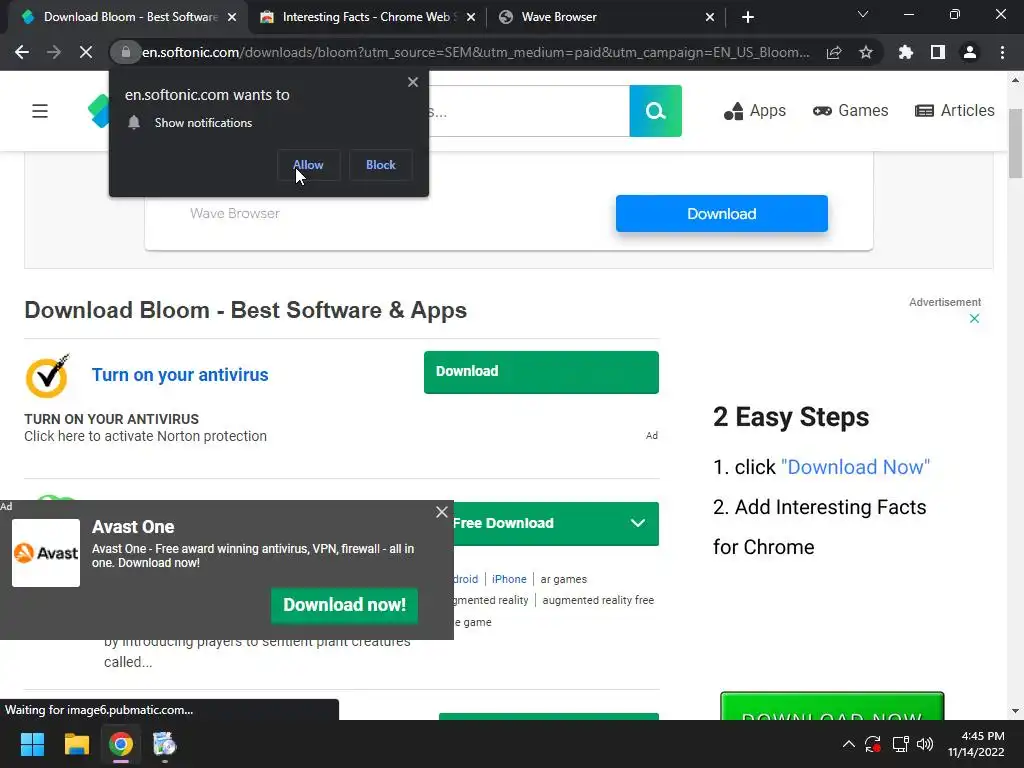Open the Chrome three-dot menu
The width and height of the screenshot is (1024, 768).
click(1002, 52)
